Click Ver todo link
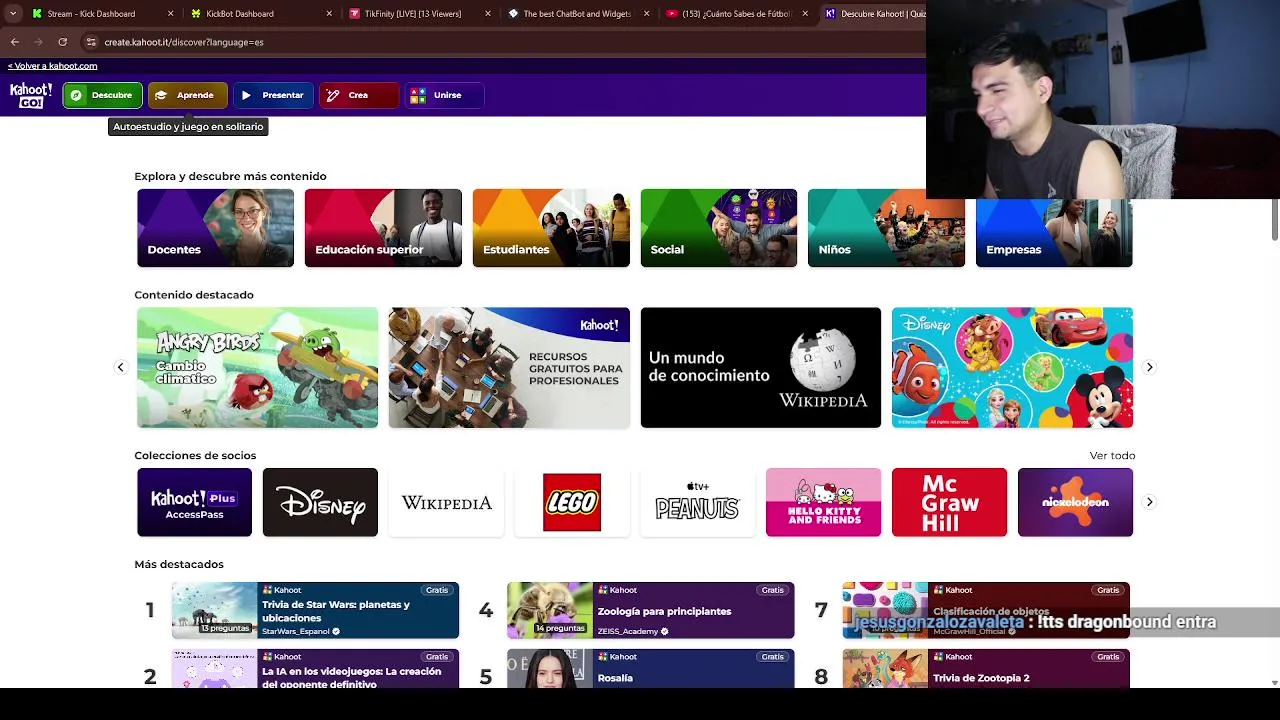This screenshot has width=1280, height=720. click(1112, 455)
